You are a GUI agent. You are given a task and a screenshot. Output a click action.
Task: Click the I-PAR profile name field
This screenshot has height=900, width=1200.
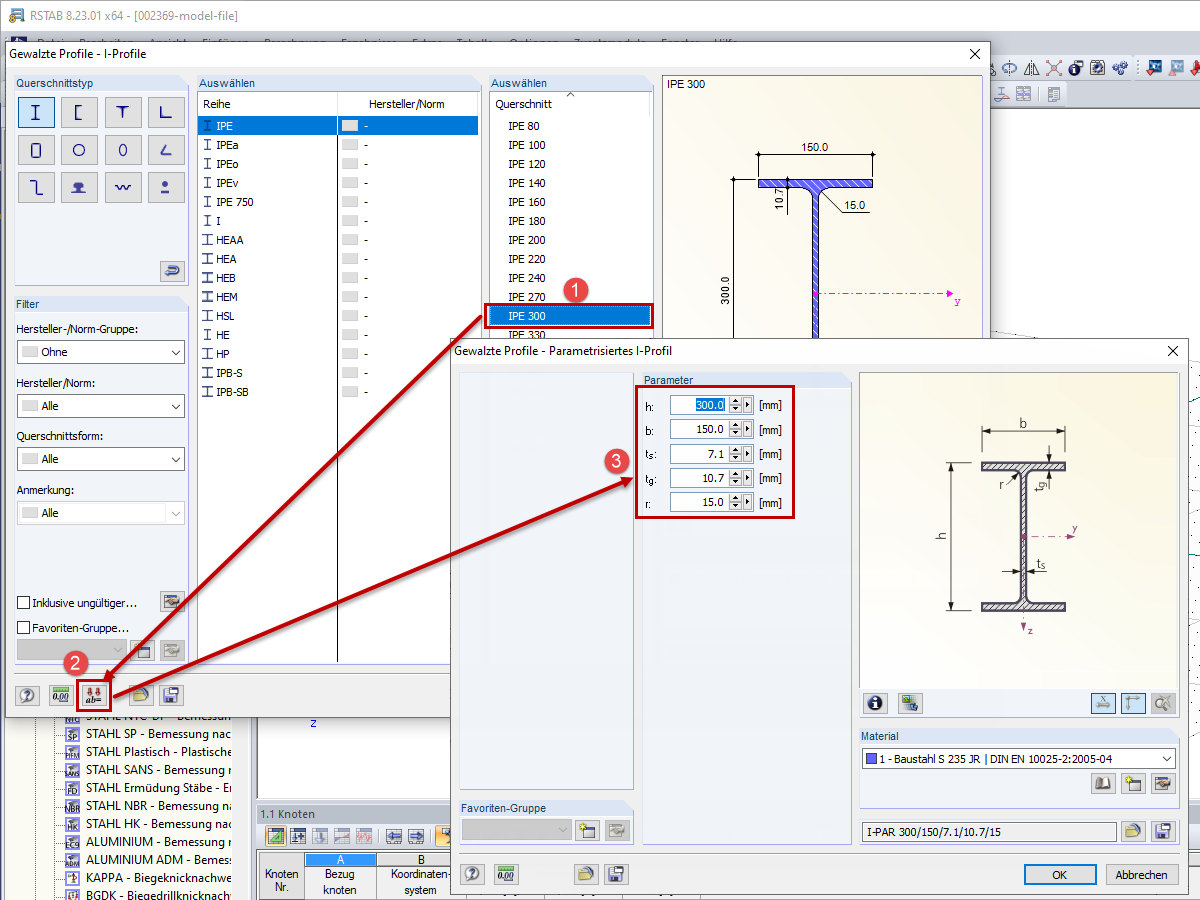[x=988, y=832]
